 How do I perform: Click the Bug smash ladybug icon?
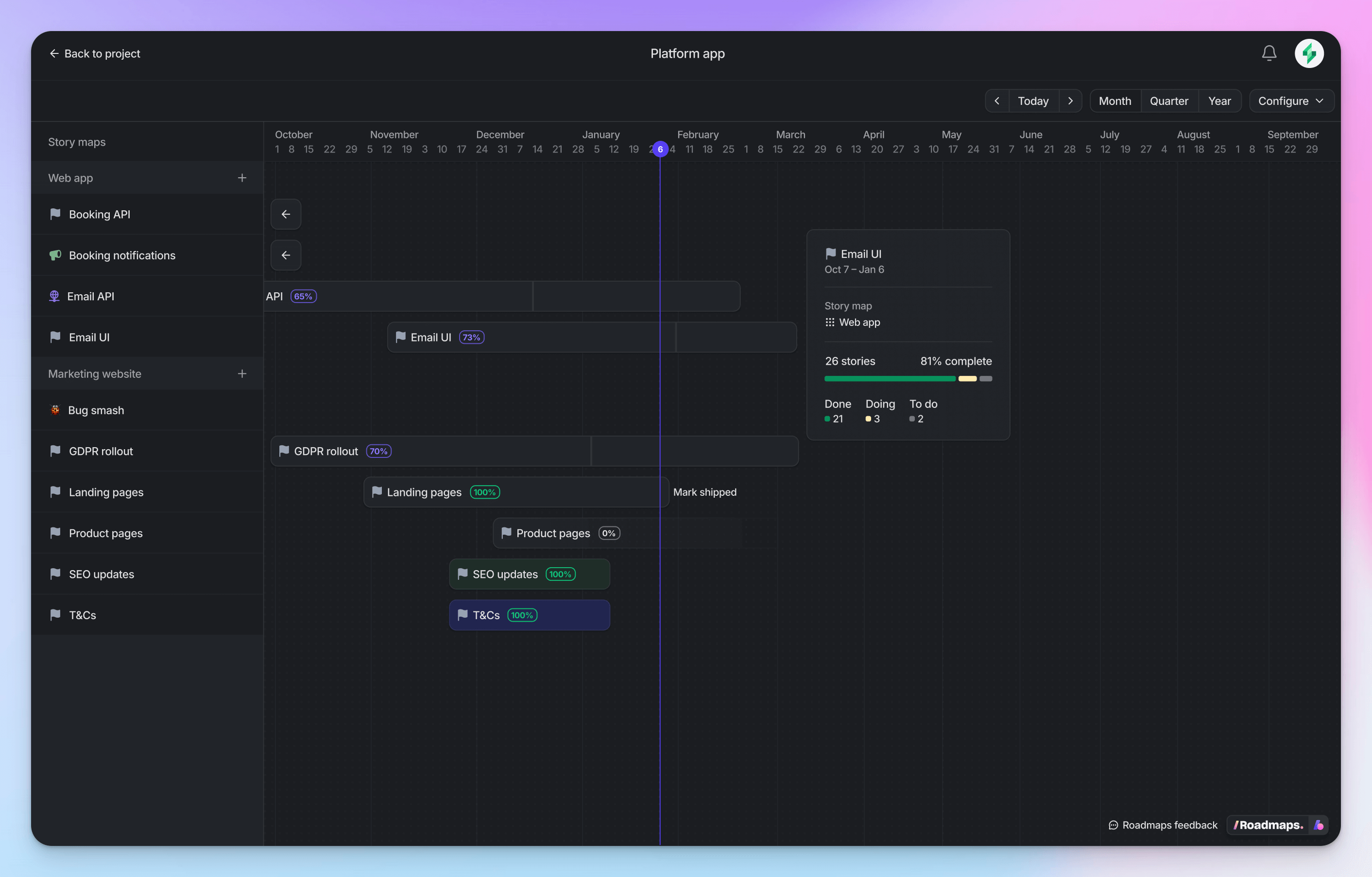point(55,410)
